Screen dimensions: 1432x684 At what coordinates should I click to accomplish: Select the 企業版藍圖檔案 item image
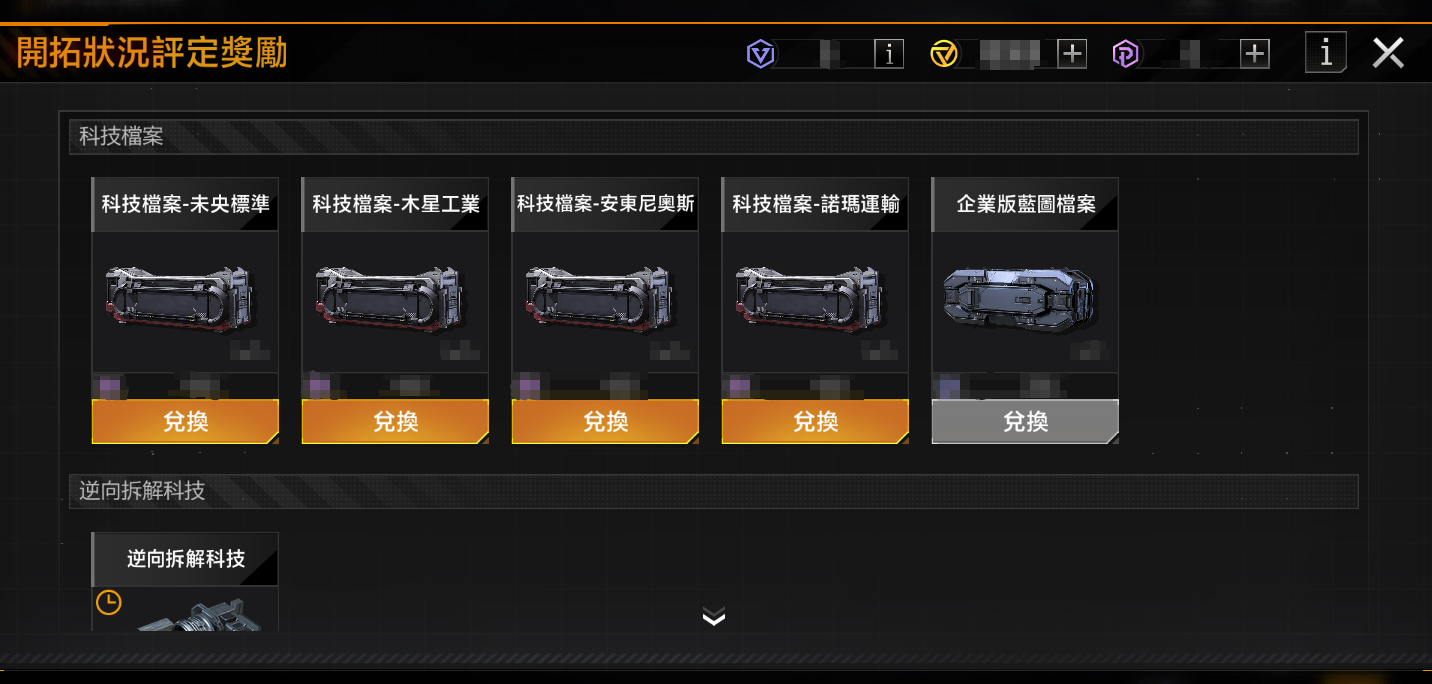(x=1020, y=300)
